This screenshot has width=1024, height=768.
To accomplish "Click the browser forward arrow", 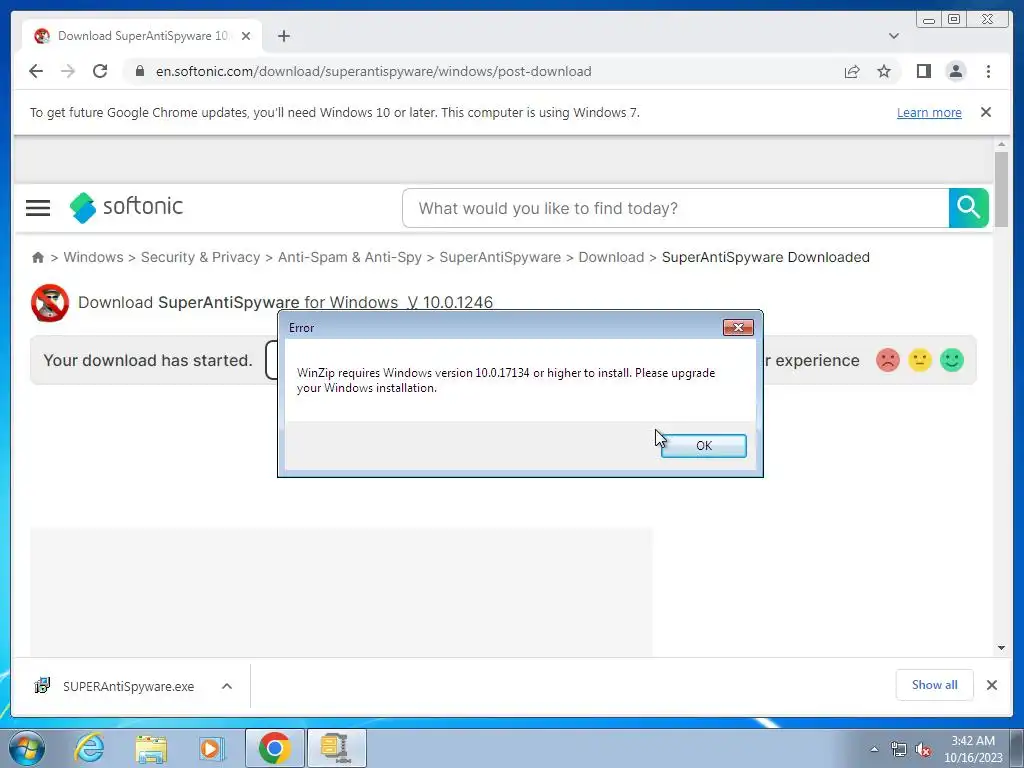I will click(68, 71).
